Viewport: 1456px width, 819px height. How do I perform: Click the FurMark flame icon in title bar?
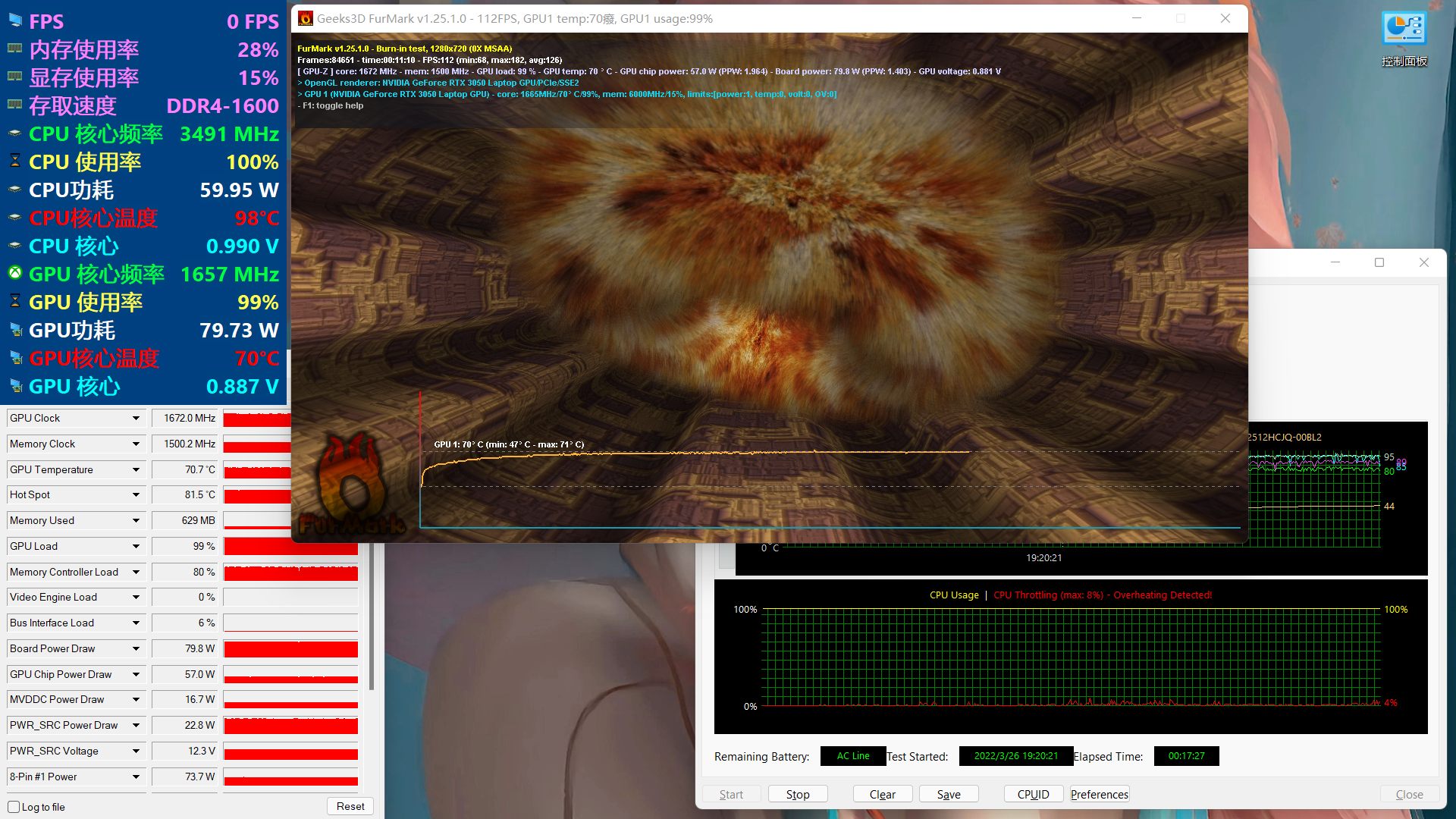[306, 18]
